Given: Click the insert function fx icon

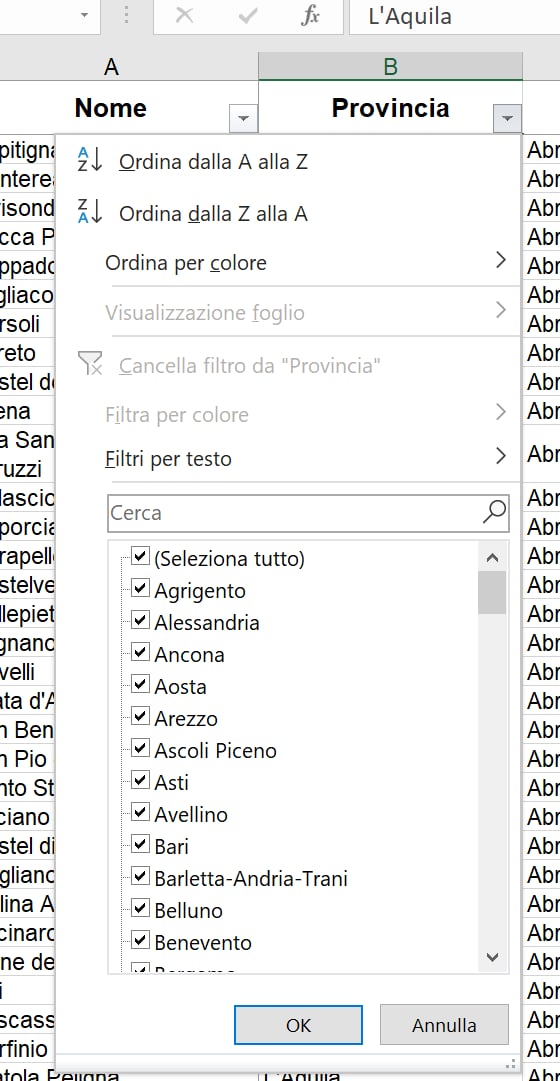Looking at the screenshot, I should (x=310, y=16).
